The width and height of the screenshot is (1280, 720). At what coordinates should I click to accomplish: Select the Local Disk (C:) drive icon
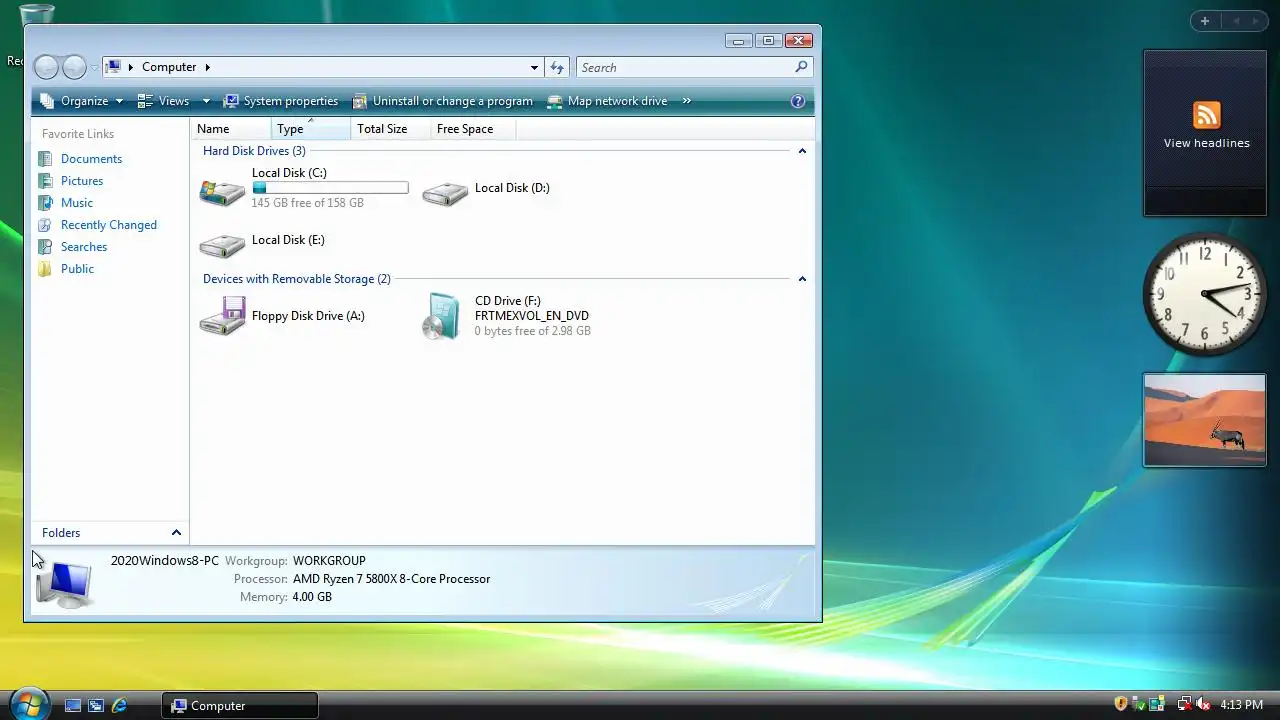tap(222, 192)
